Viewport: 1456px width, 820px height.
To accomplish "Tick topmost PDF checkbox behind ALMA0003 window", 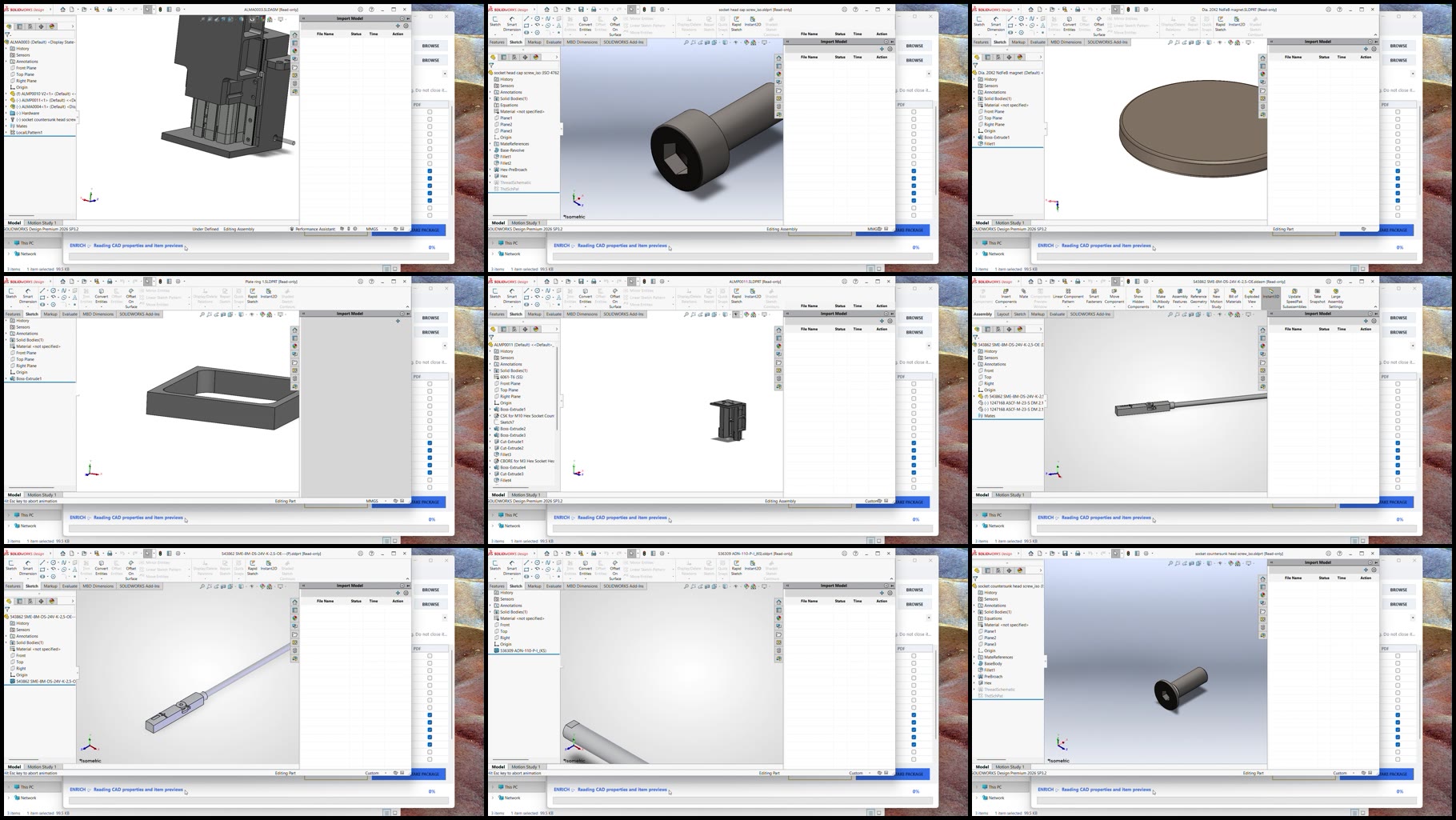I will 430,112.
